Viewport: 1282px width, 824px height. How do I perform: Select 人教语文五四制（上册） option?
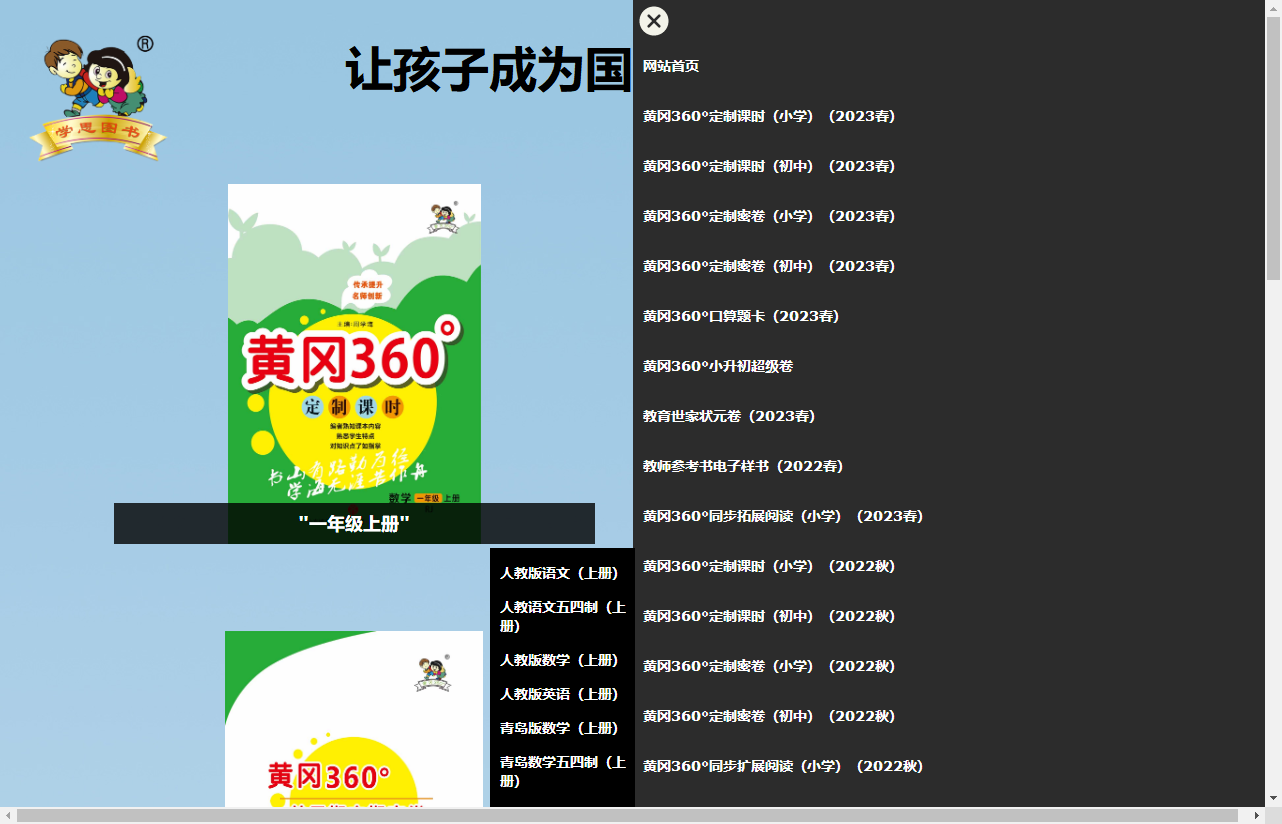coord(560,615)
